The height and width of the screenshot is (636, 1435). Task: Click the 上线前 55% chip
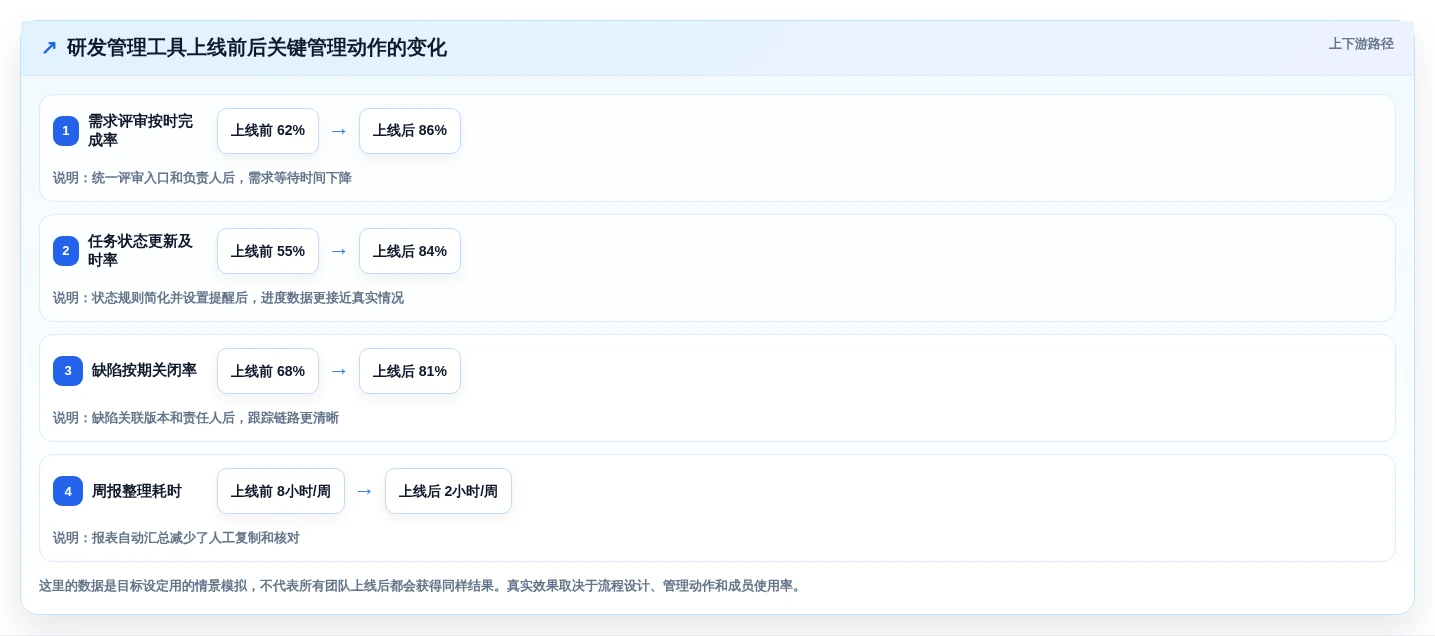[x=268, y=251]
